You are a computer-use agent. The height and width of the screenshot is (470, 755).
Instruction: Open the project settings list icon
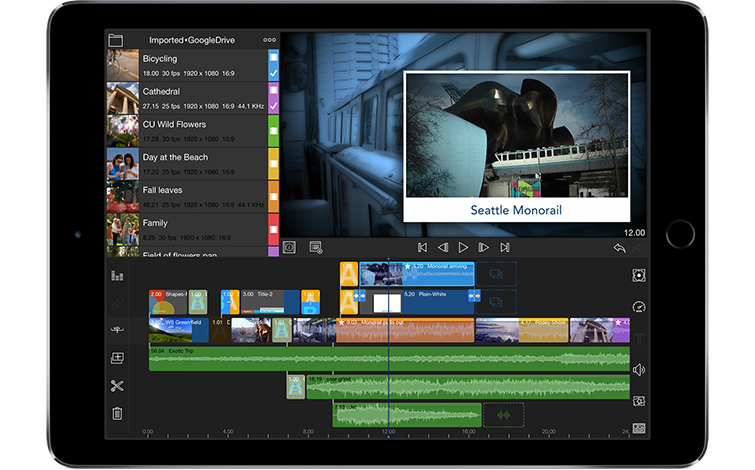point(316,247)
